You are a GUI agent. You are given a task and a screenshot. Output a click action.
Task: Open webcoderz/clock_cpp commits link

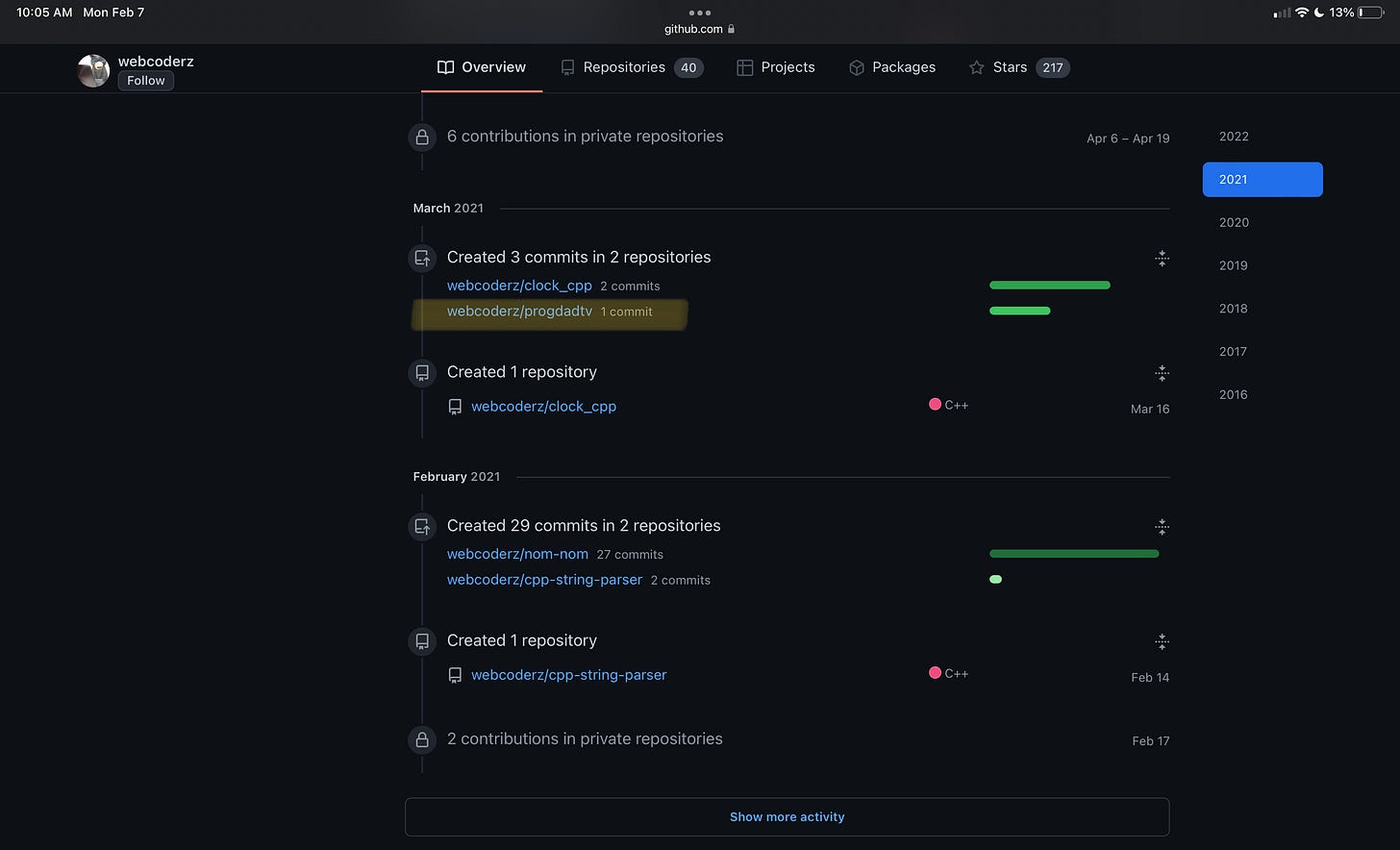pyautogui.click(x=519, y=286)
